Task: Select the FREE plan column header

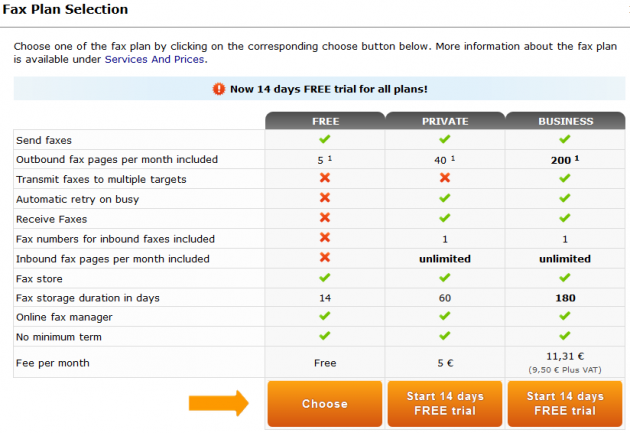Action: (x=325, y=121)
